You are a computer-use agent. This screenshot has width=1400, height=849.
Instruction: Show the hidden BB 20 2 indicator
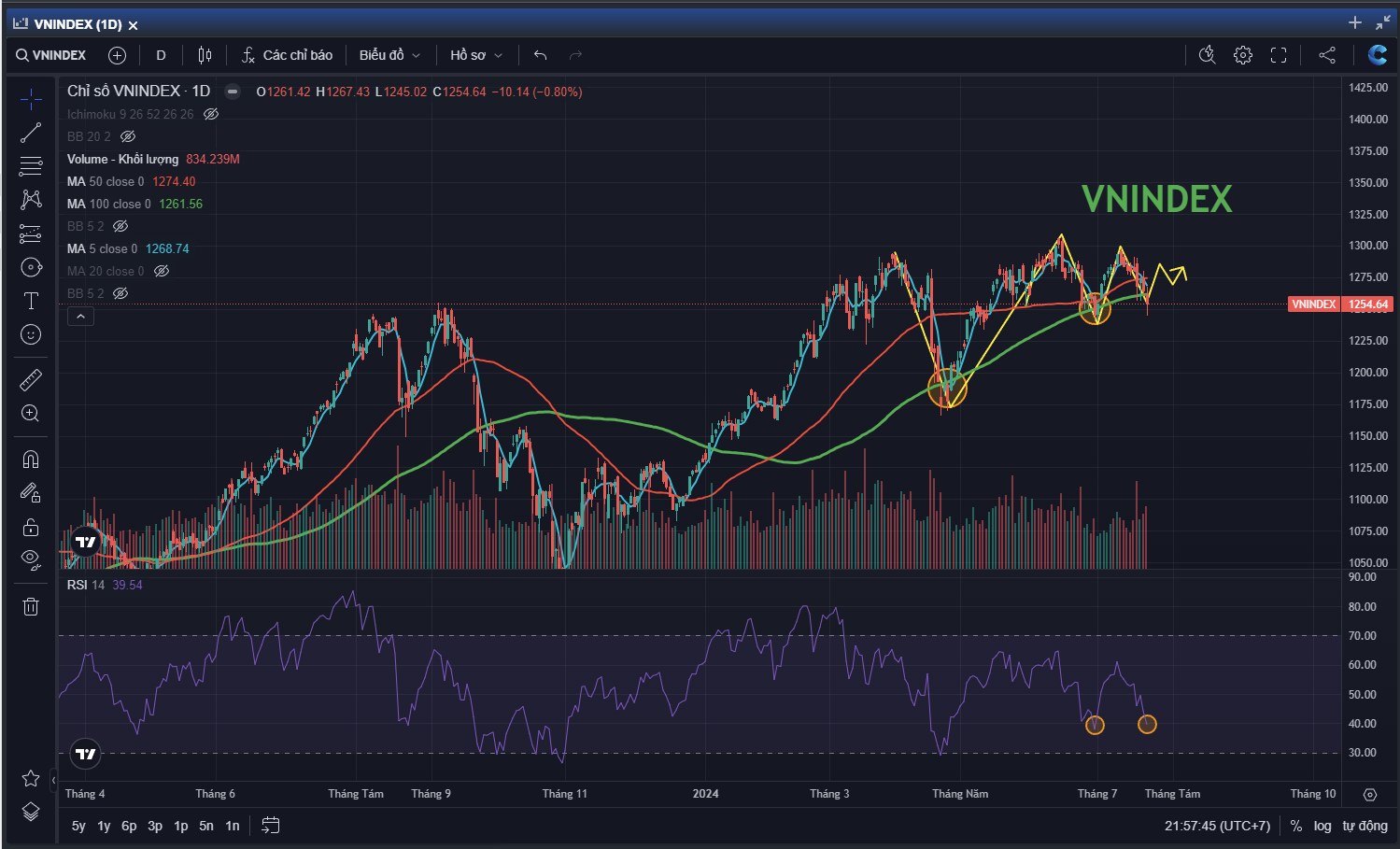[128, 136]
